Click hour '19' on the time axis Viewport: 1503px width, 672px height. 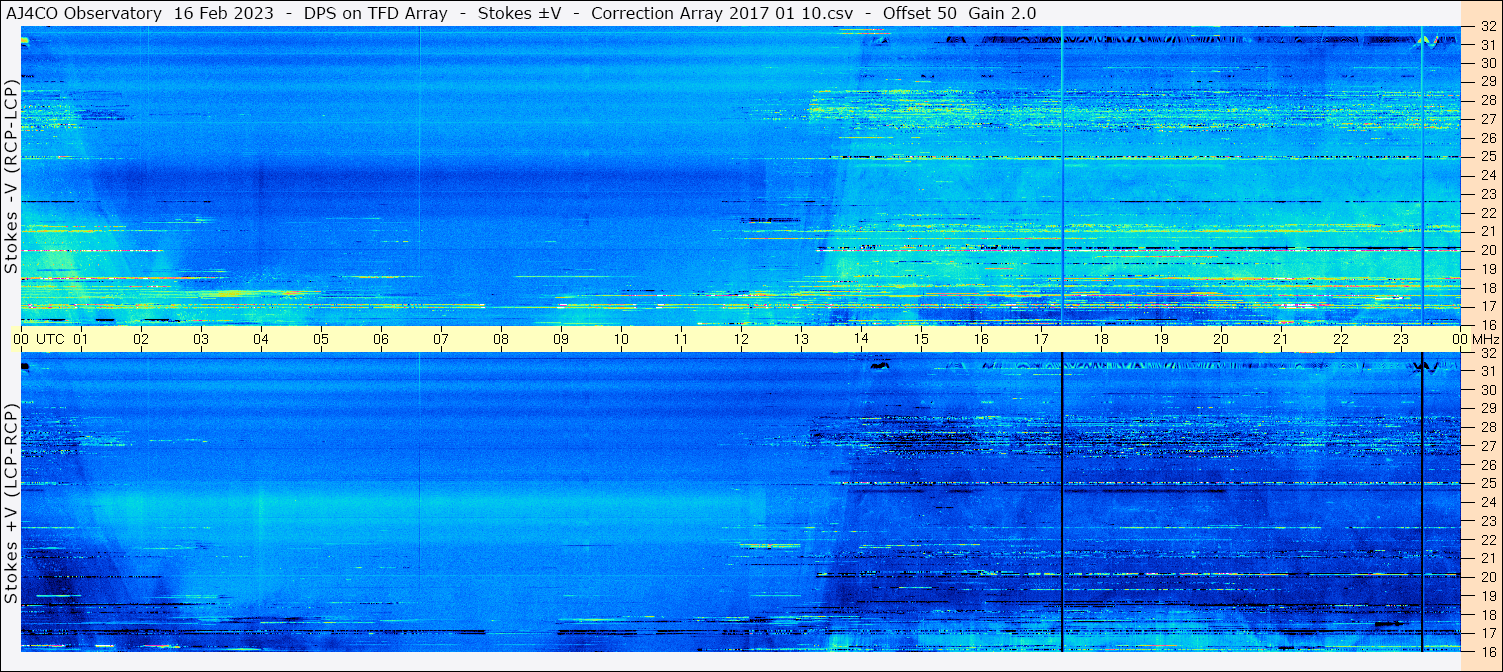point(1161,339)
